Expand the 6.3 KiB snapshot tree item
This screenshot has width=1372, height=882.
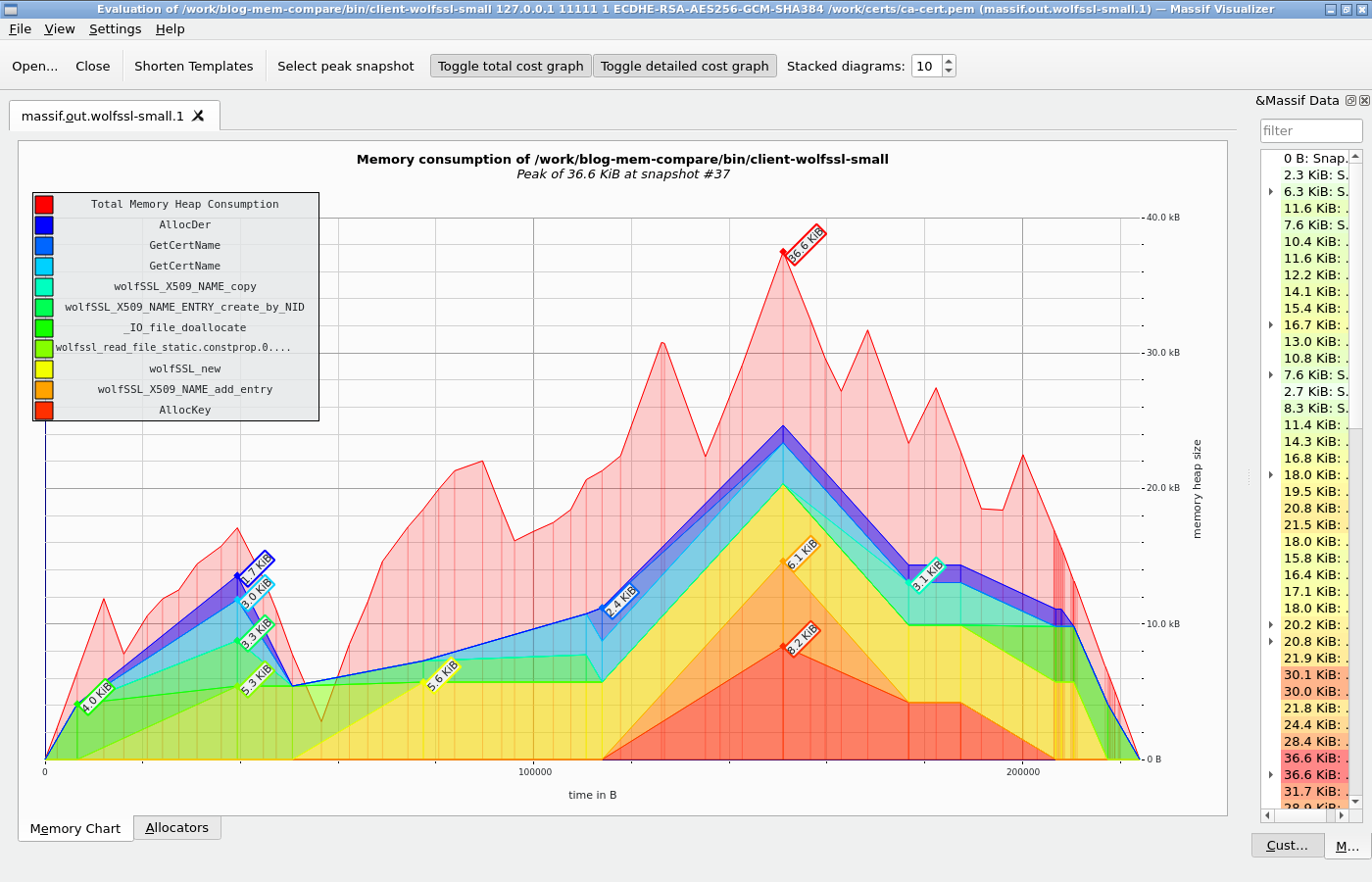[x=1271, y=192]
